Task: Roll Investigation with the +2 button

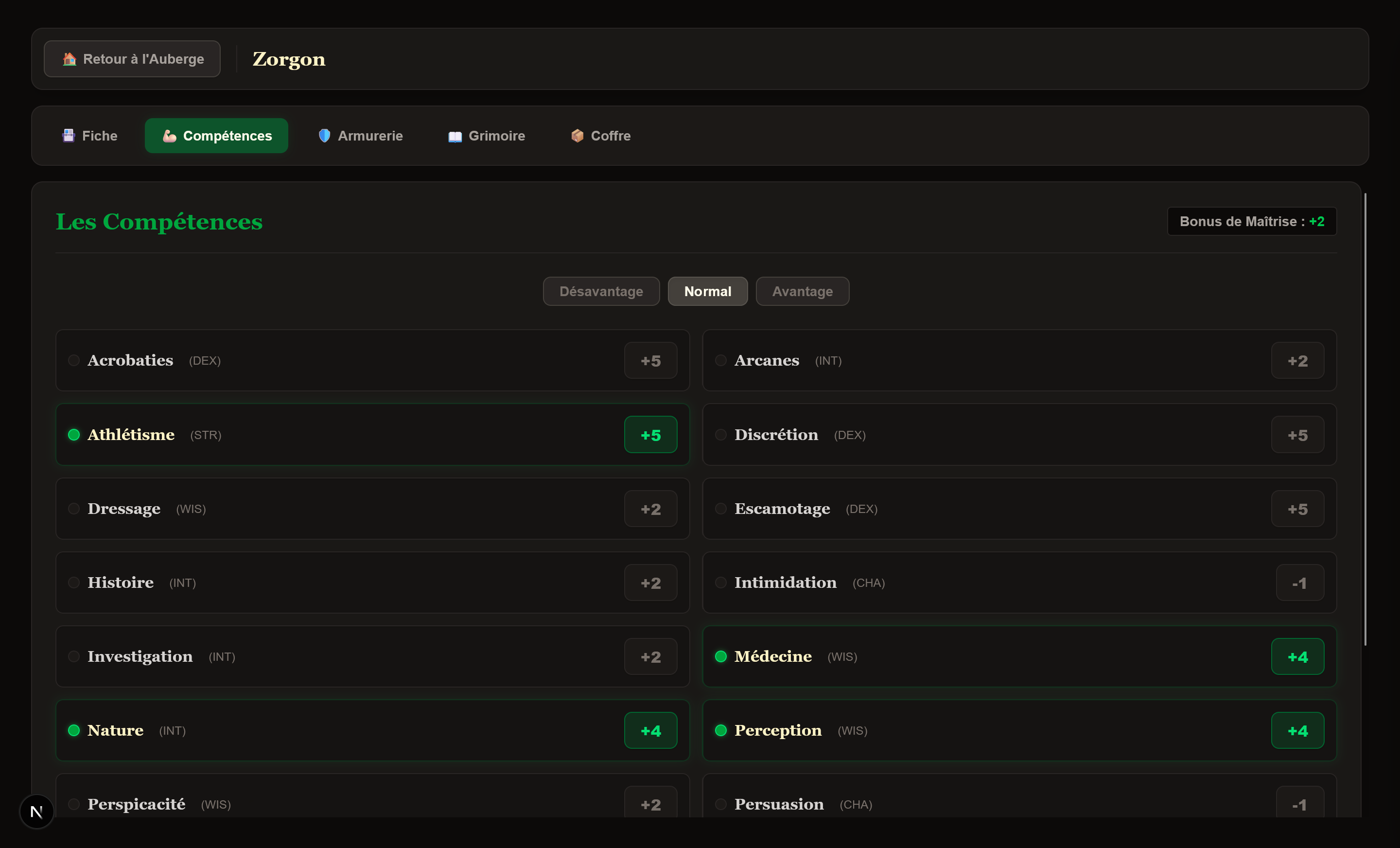Action: [650, 656]
